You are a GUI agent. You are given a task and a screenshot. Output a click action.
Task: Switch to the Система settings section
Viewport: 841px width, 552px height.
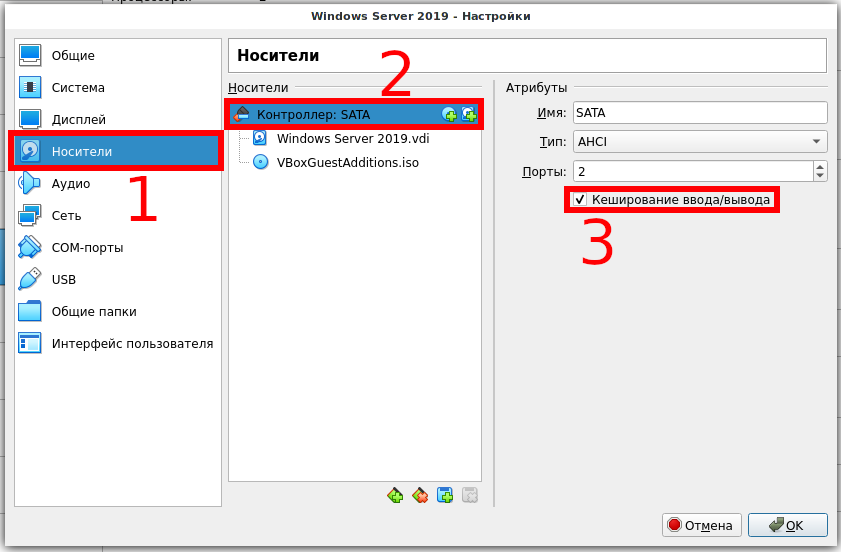(x=78, y=88)
